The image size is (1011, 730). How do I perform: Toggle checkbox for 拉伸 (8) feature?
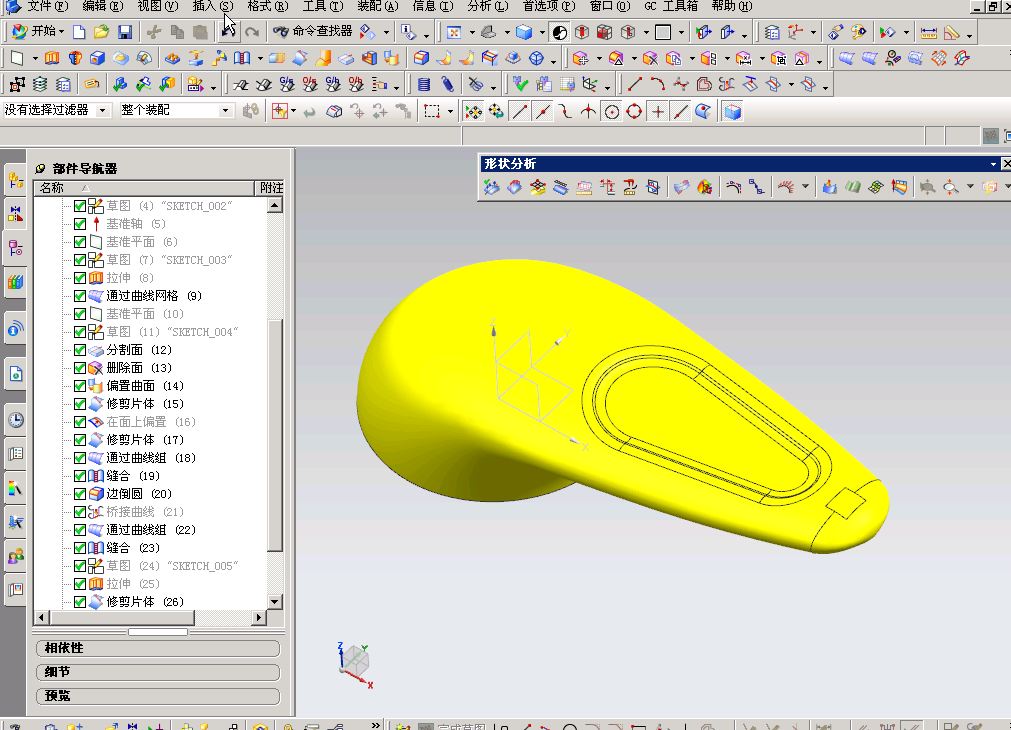pos(80,278)
